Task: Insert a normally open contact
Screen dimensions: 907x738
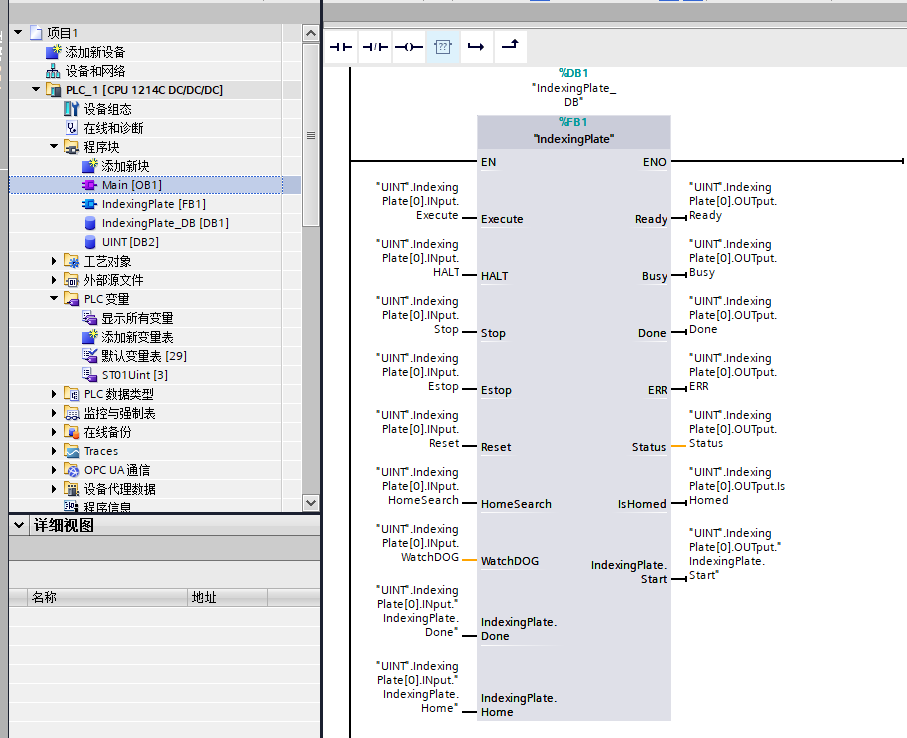Action: [x=341, y=47]
